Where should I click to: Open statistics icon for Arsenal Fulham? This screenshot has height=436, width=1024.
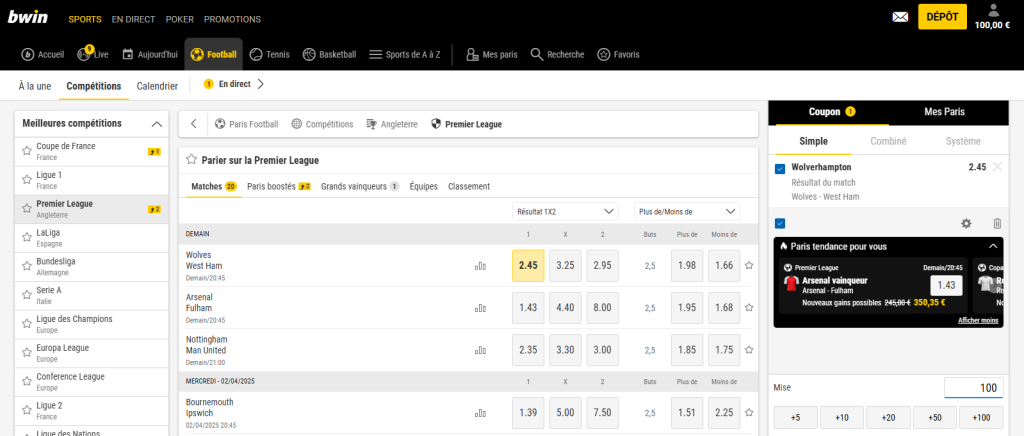481,308
